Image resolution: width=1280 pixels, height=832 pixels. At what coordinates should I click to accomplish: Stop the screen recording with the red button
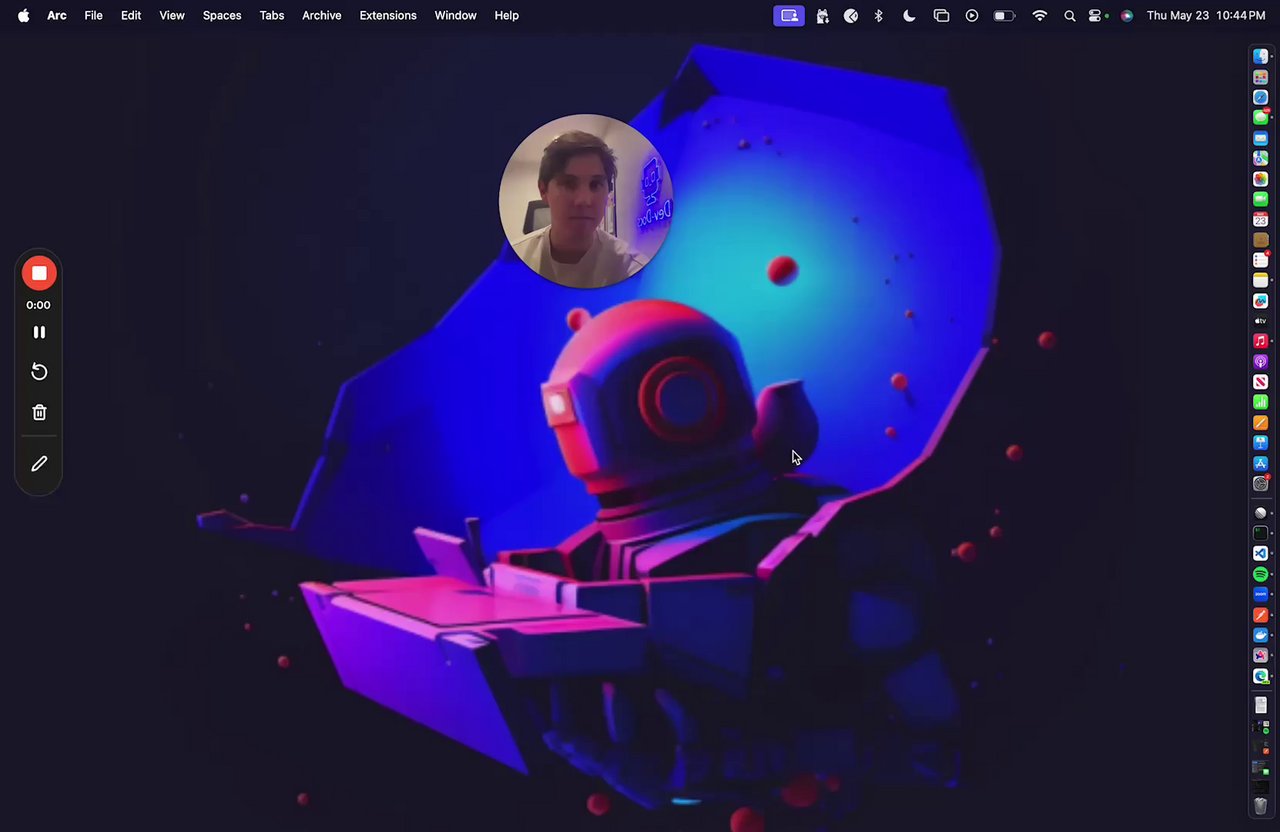click(39, 273)
